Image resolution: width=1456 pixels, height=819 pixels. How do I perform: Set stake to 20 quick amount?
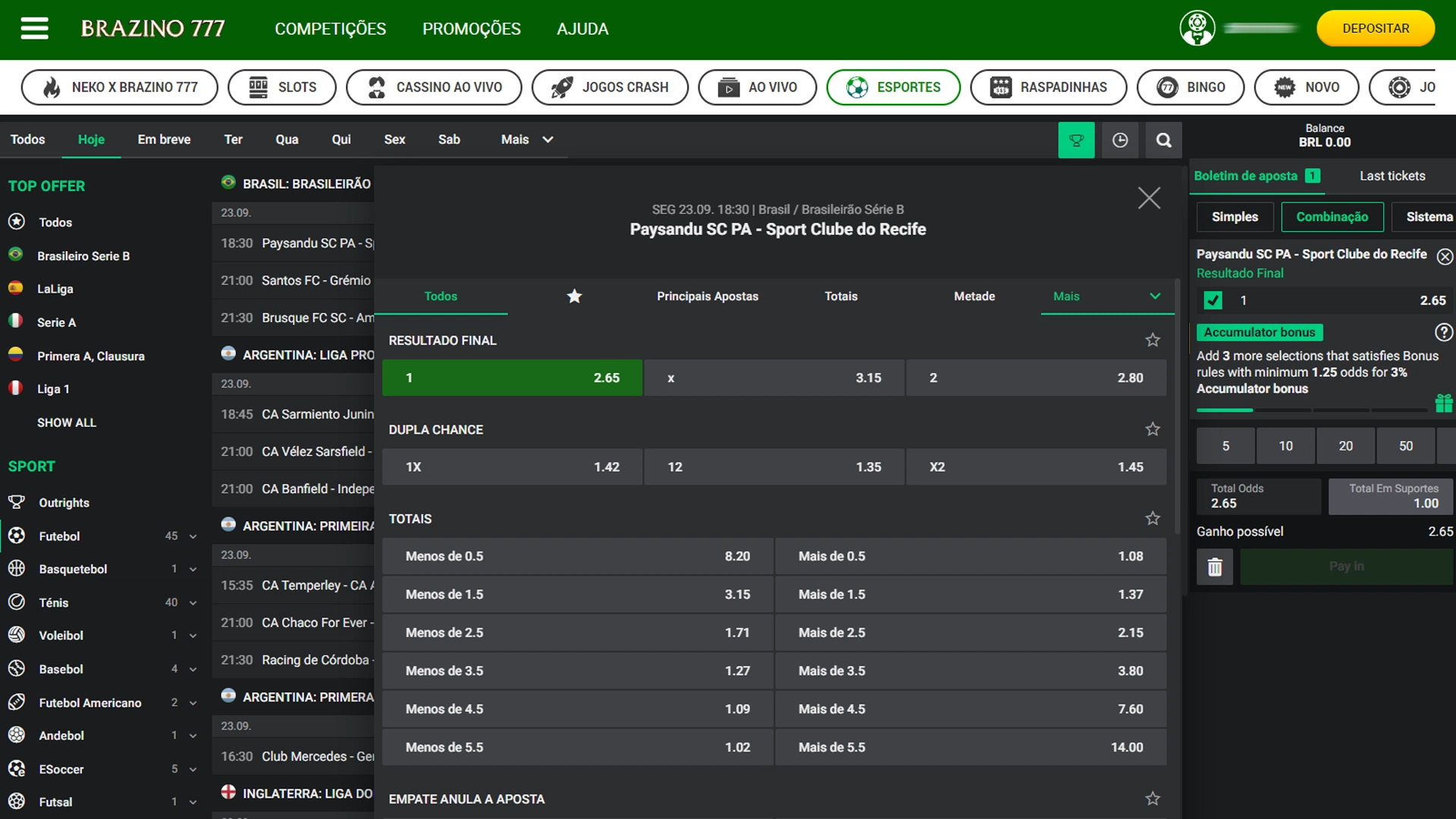click(1345, 446)
